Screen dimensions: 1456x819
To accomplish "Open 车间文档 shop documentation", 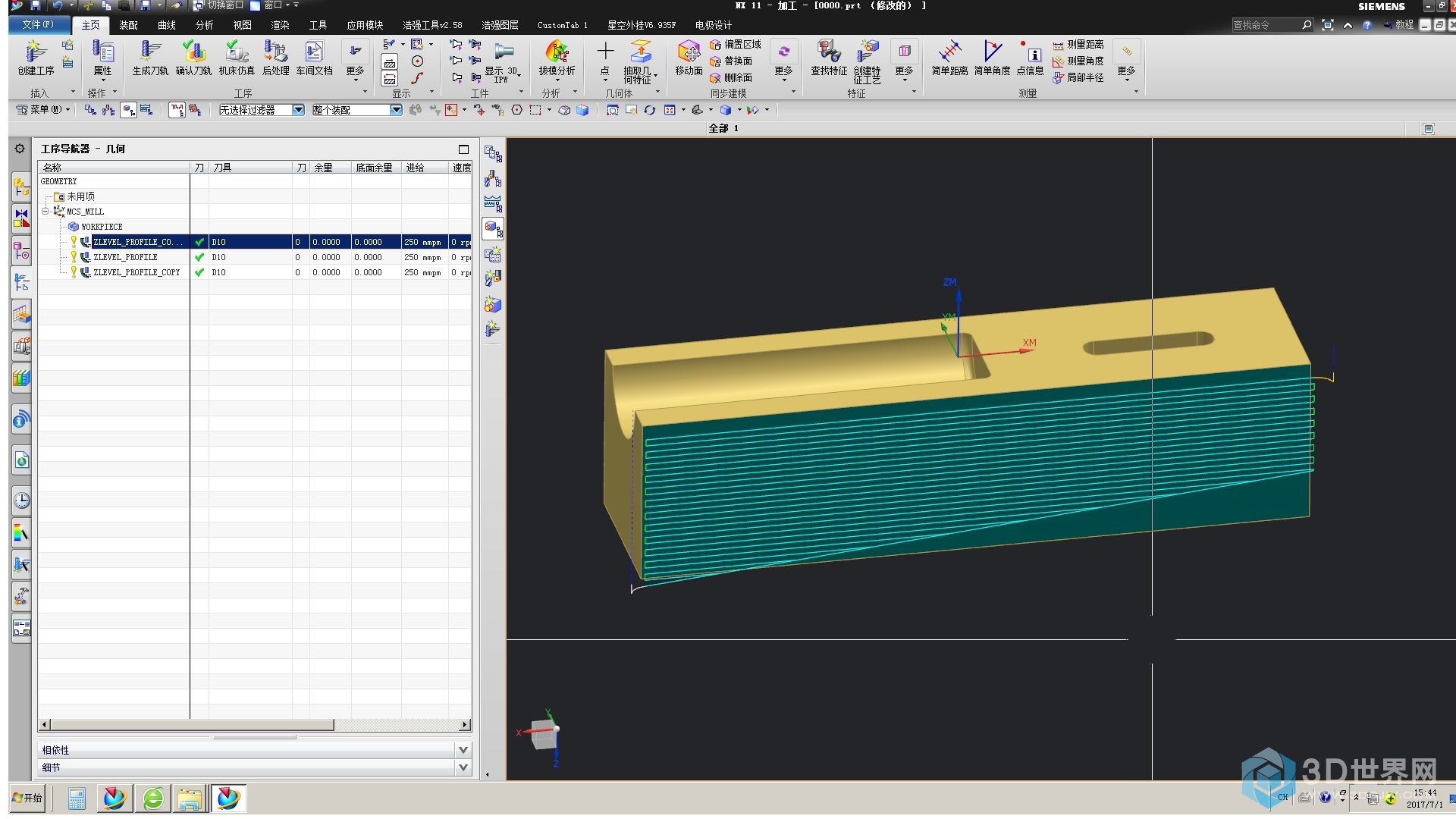I will (314, 58).
